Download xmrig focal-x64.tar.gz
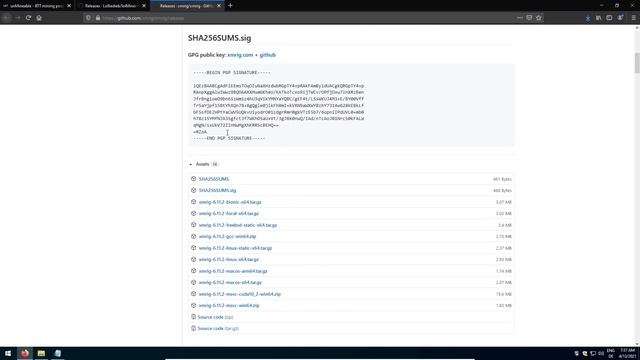Viewport: 640px width, 360px height. (x=229, y=213)
